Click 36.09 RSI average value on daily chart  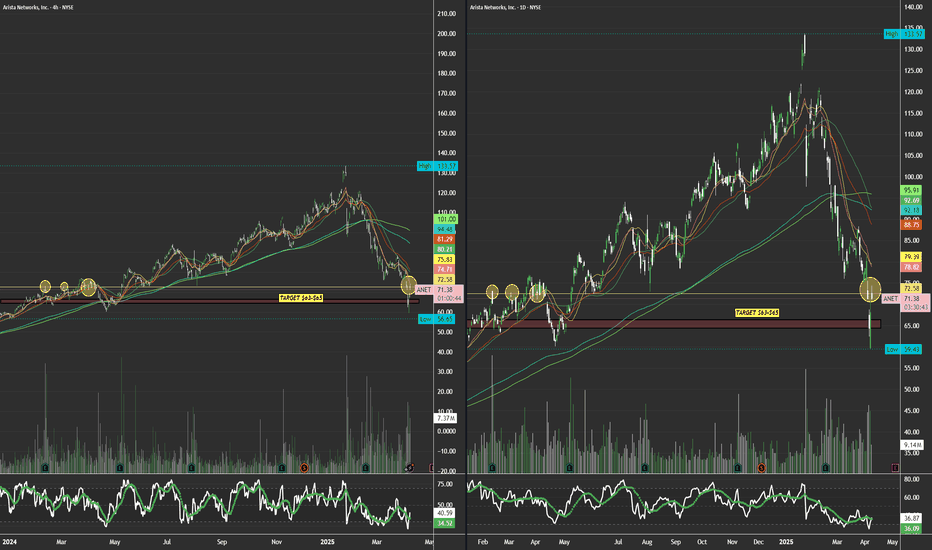point(912,529)
